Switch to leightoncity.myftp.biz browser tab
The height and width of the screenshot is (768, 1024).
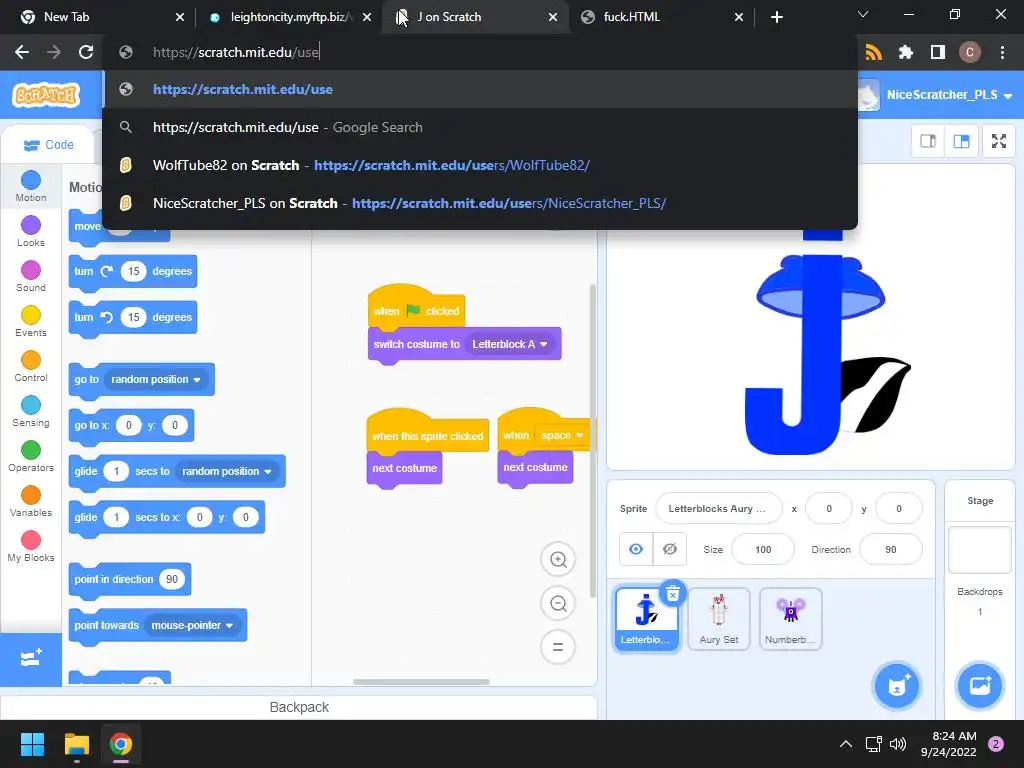point(290,17)
